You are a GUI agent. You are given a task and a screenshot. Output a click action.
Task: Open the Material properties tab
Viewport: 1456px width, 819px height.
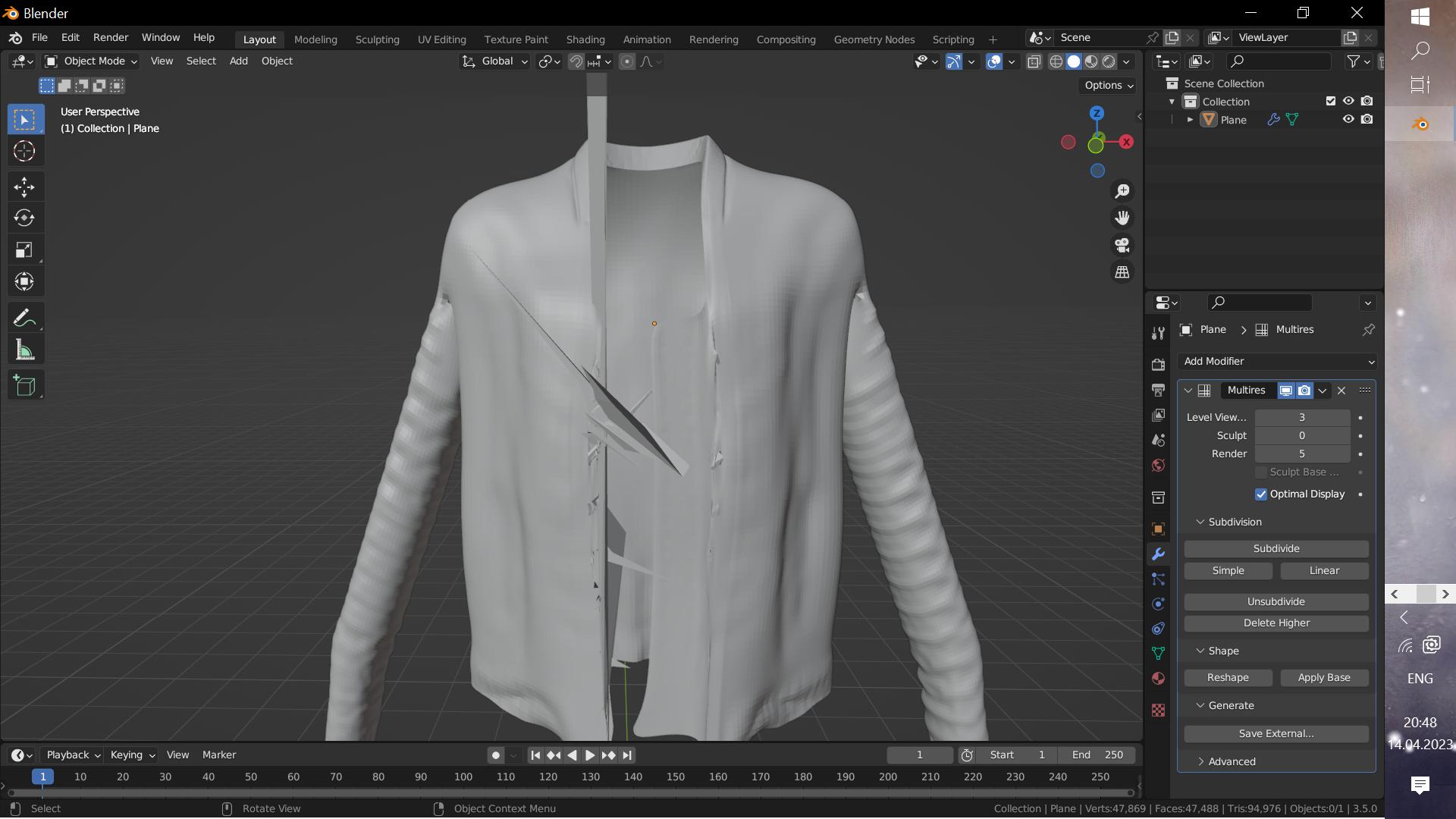(x=1158, y=678)
